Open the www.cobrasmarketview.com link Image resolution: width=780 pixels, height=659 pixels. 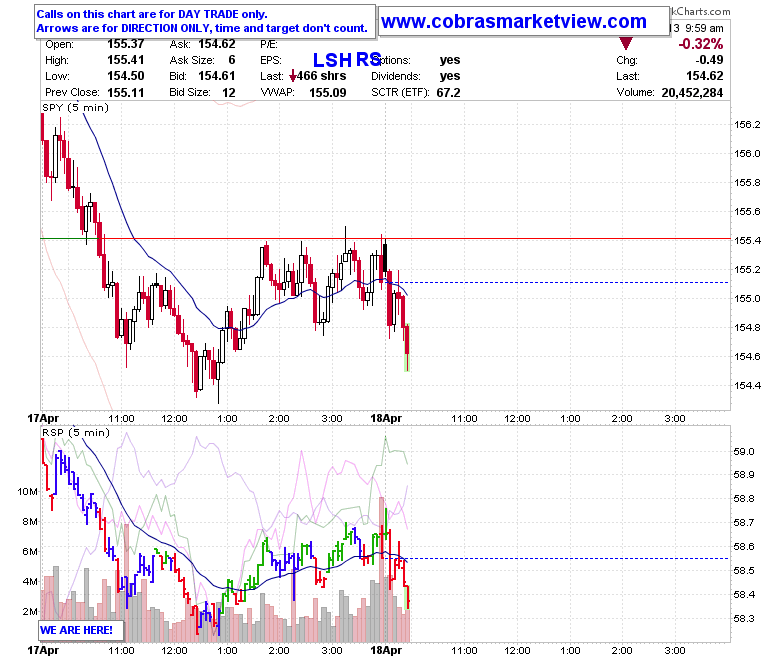514,21
